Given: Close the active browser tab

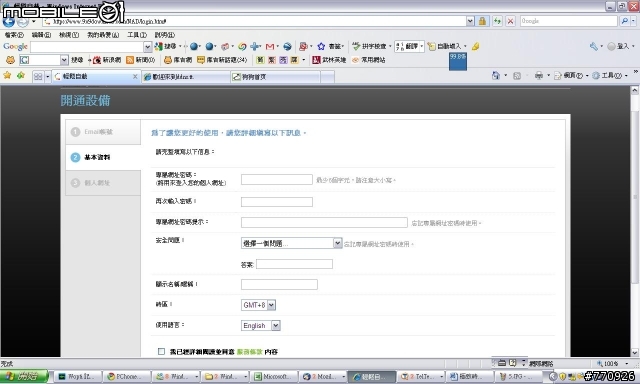Looking at the screenshot, I should point(135,76).
